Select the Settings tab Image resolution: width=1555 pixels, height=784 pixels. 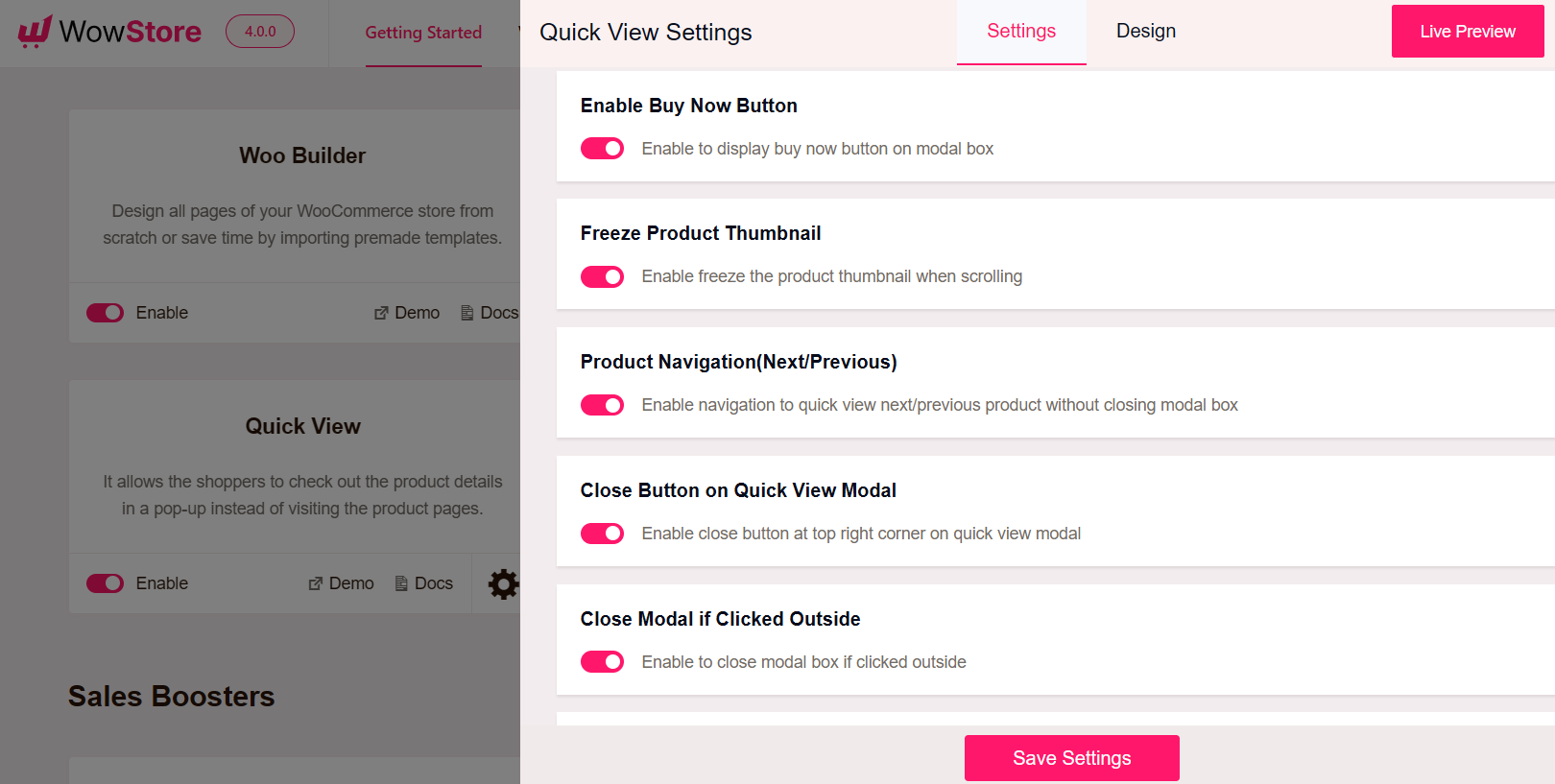pos(1020,31)
